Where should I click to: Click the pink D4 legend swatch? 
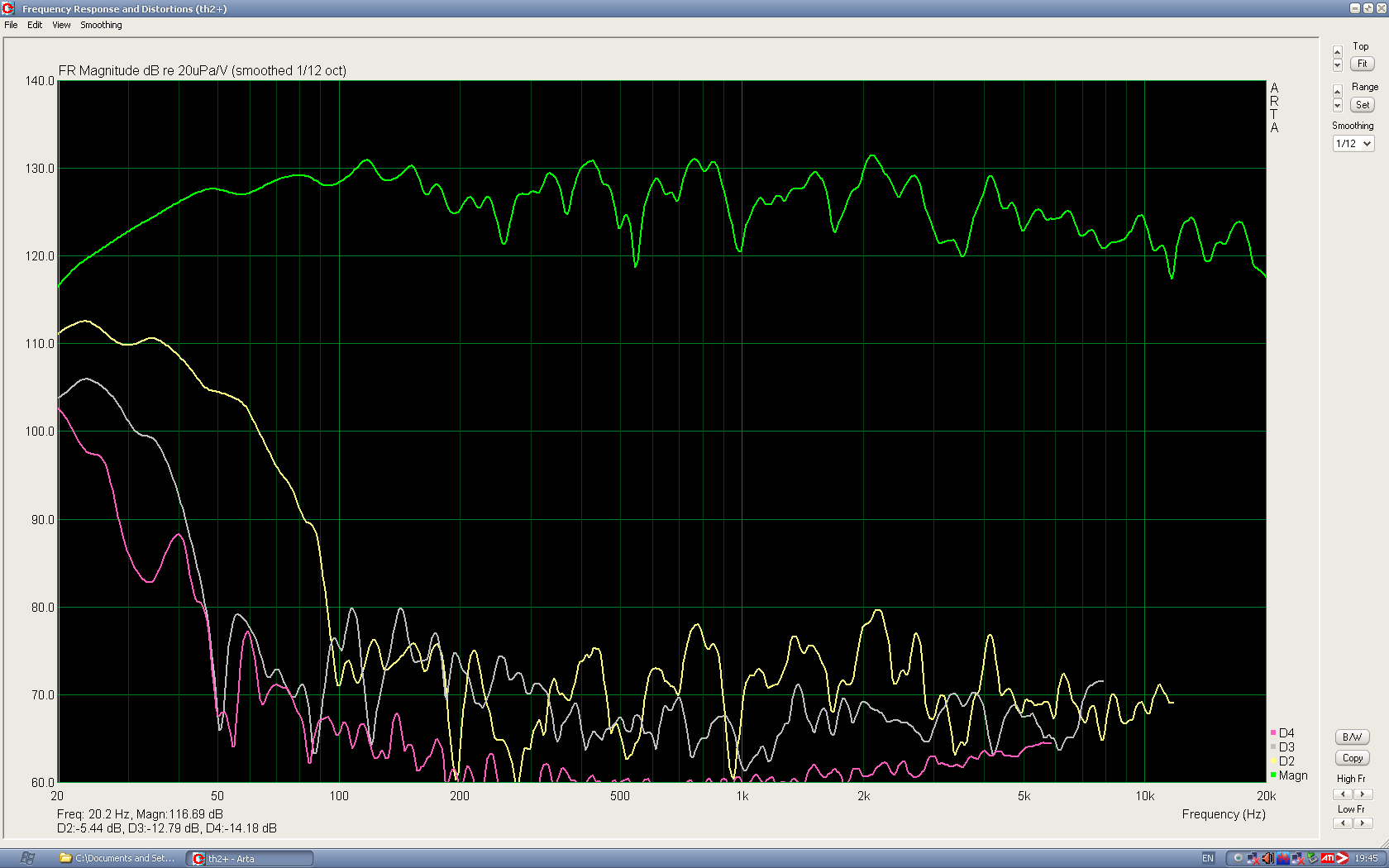click(x=1273, y=733)
